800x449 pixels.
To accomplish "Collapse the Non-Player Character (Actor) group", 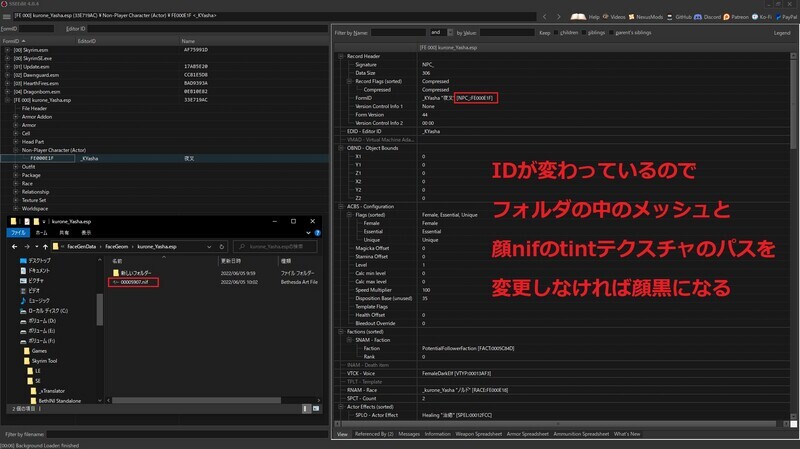I will 16,150.
